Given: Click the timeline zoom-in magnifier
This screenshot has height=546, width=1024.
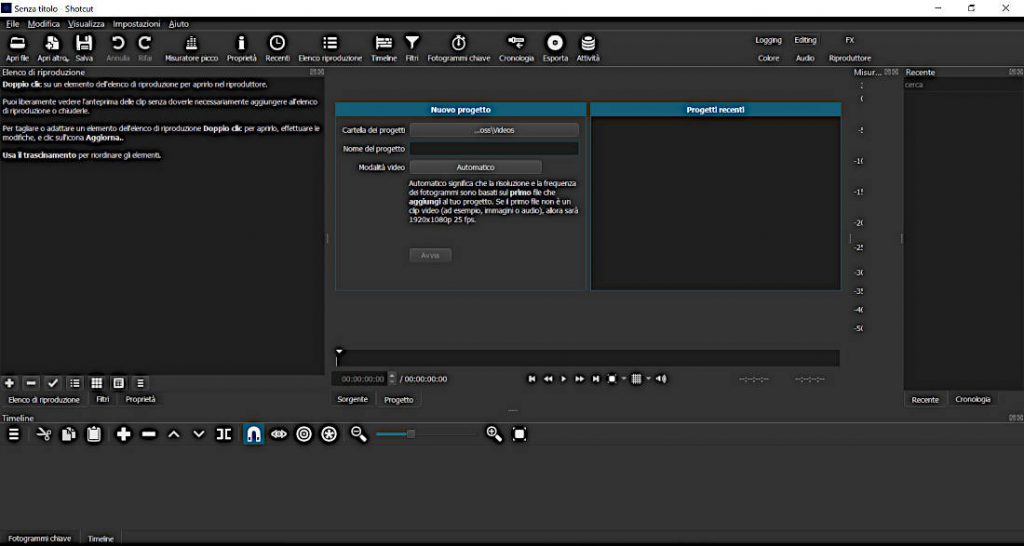Looking at the screenshot, I should click(x=493, y=434).
